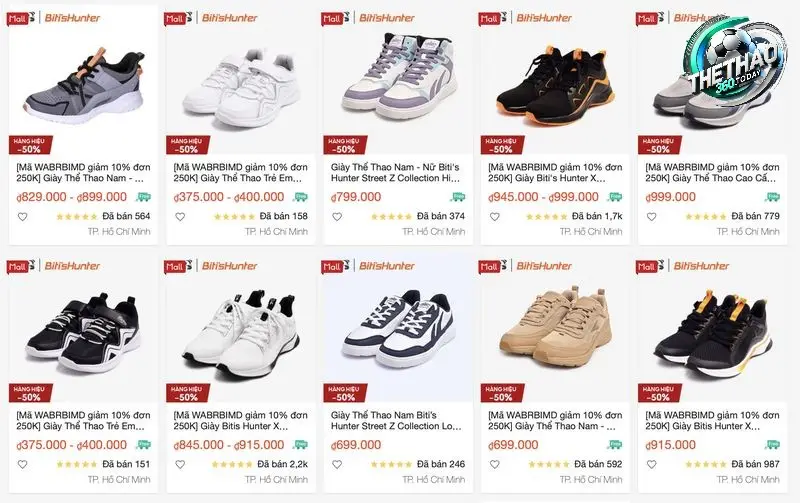Open white black-sole shoe product image

tap(241, 332)
